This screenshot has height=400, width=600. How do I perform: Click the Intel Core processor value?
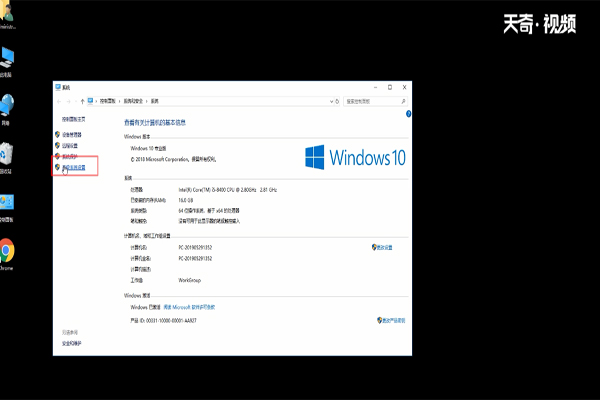tap(228, 190)
